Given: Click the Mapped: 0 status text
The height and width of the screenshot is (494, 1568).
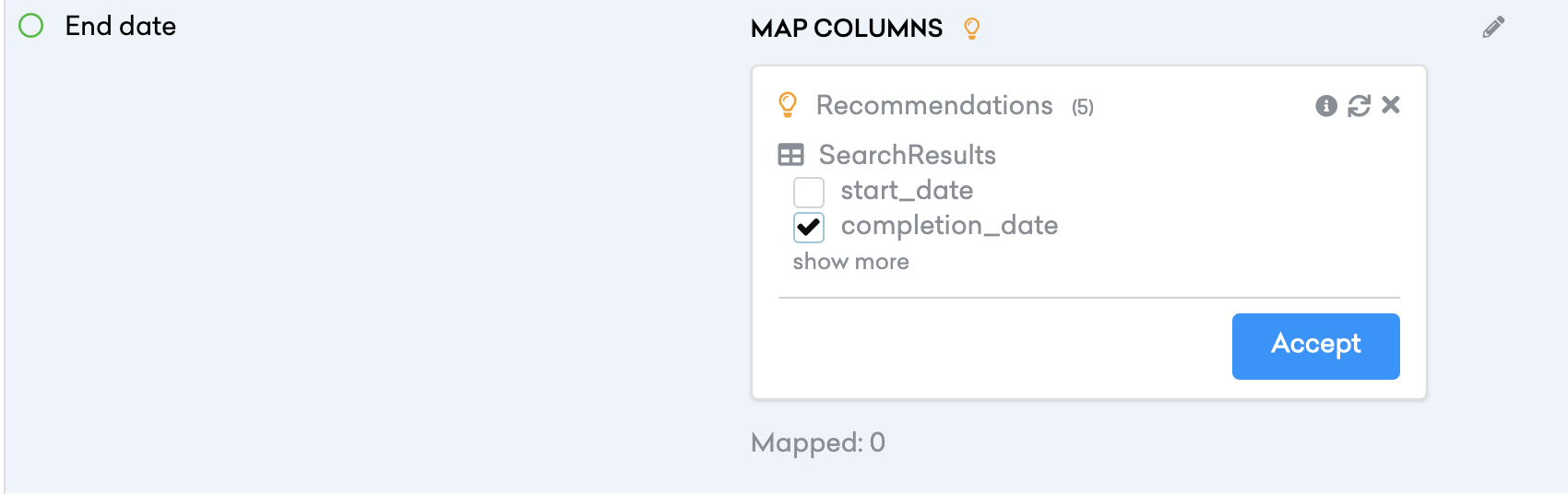Looking at the screenshot, I should pyautogui.click(x=818, y=443).
